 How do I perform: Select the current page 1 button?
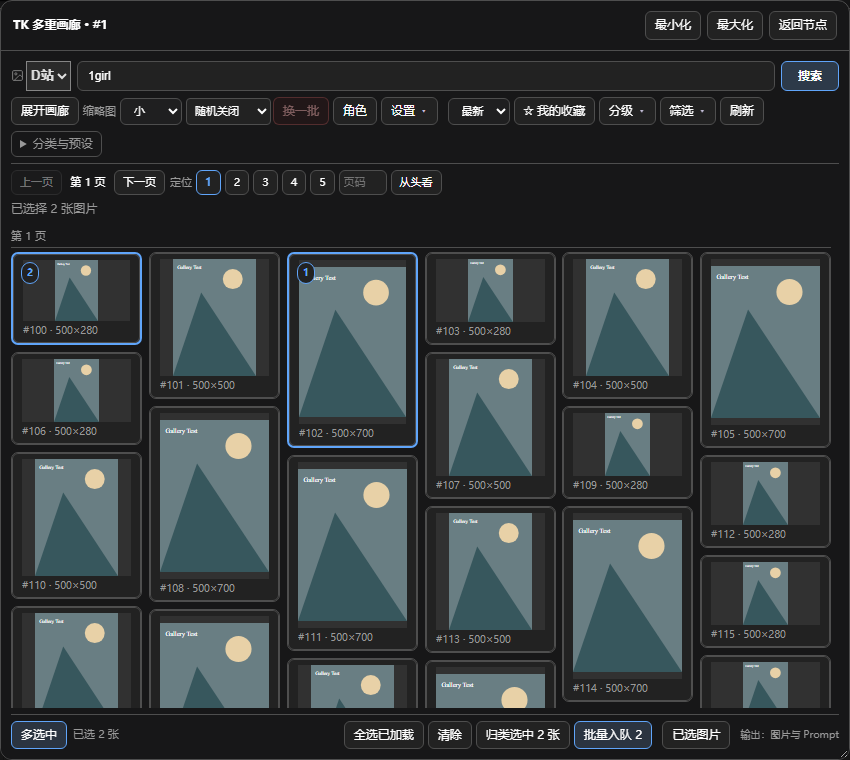[x=208, y=182]
